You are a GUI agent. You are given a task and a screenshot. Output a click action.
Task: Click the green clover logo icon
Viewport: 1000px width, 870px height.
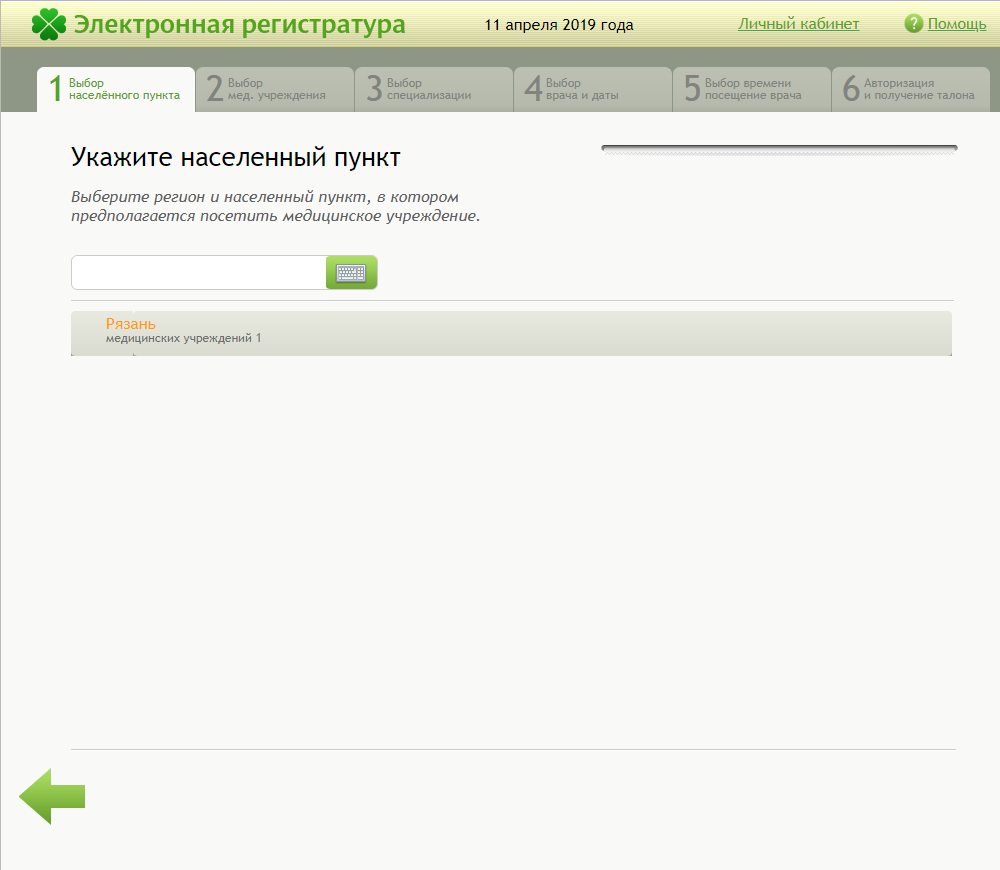pos(49,24)
